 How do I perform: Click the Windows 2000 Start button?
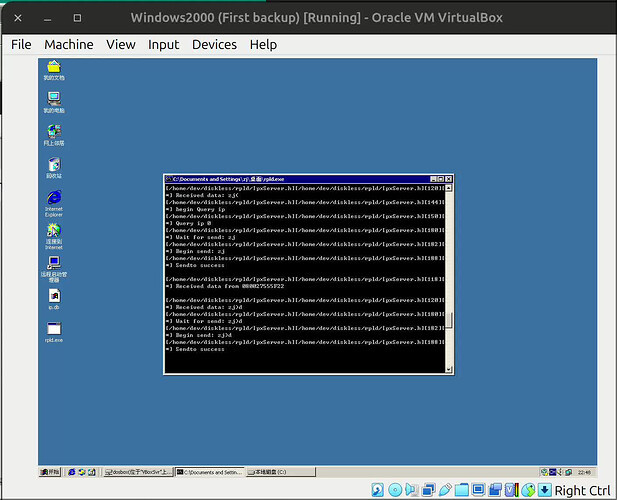click(50, 472)
